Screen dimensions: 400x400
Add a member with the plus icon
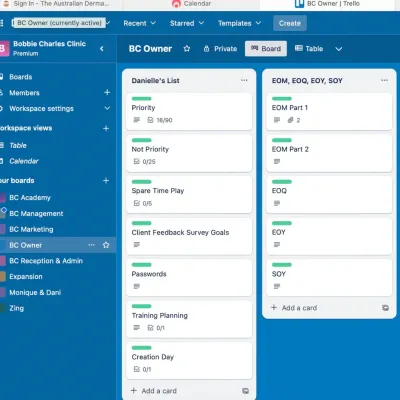pos(107,92)
